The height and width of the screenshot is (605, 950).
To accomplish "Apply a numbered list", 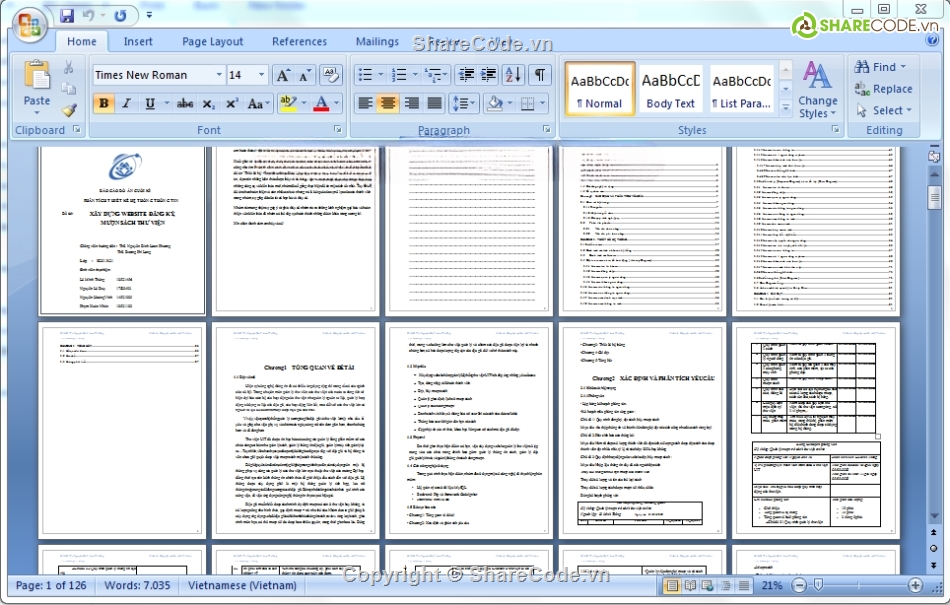I will coord(399,75).
